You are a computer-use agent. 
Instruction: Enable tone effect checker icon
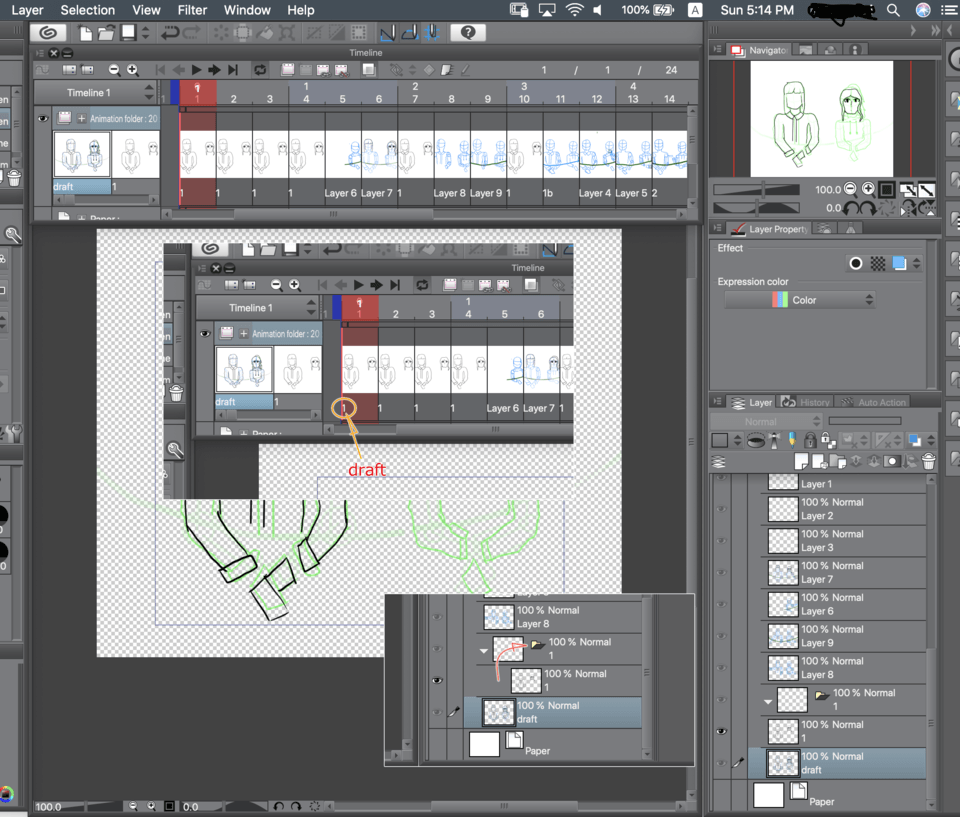coord(878,263)
